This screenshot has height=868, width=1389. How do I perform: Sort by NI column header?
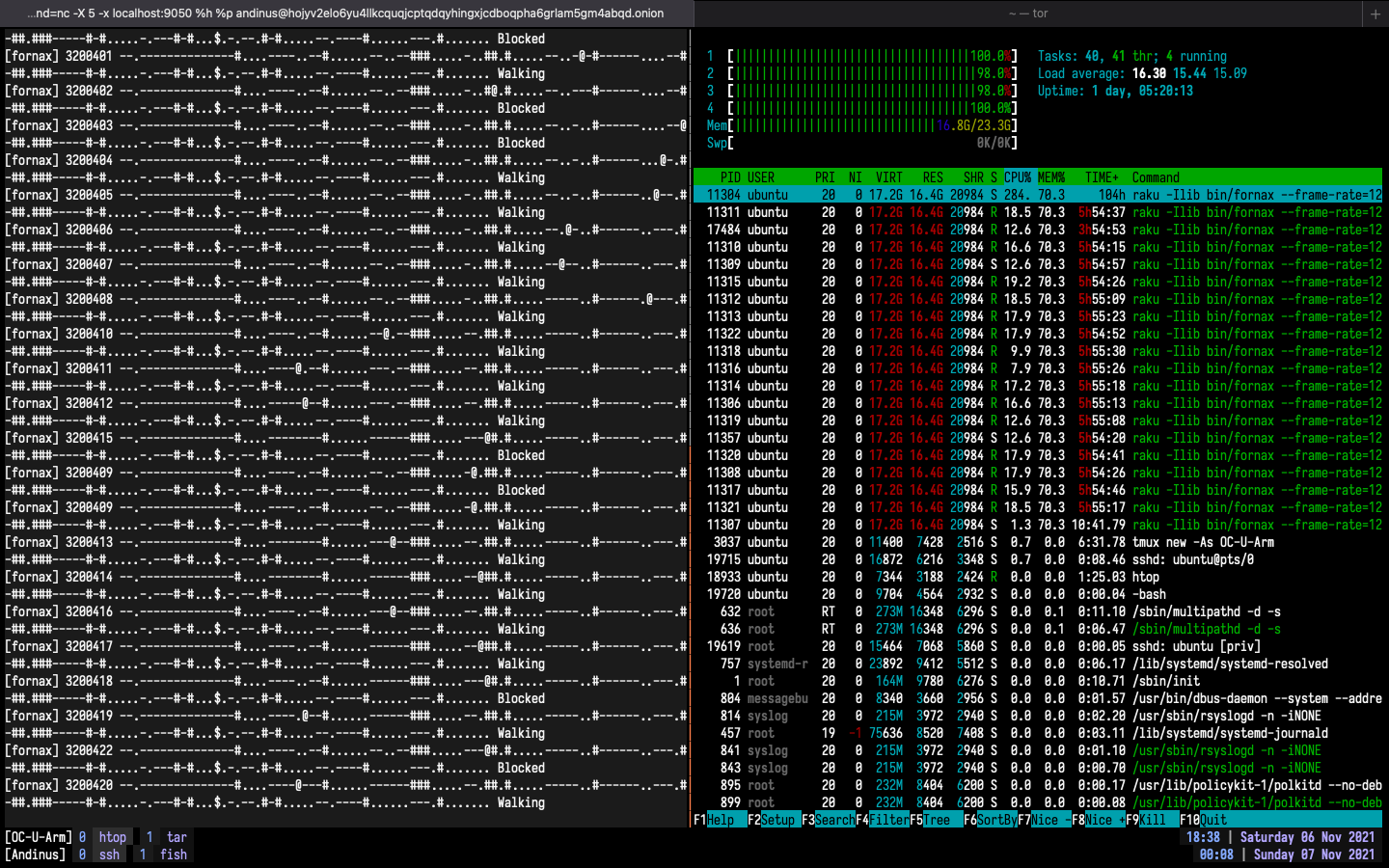click(856, 177)
